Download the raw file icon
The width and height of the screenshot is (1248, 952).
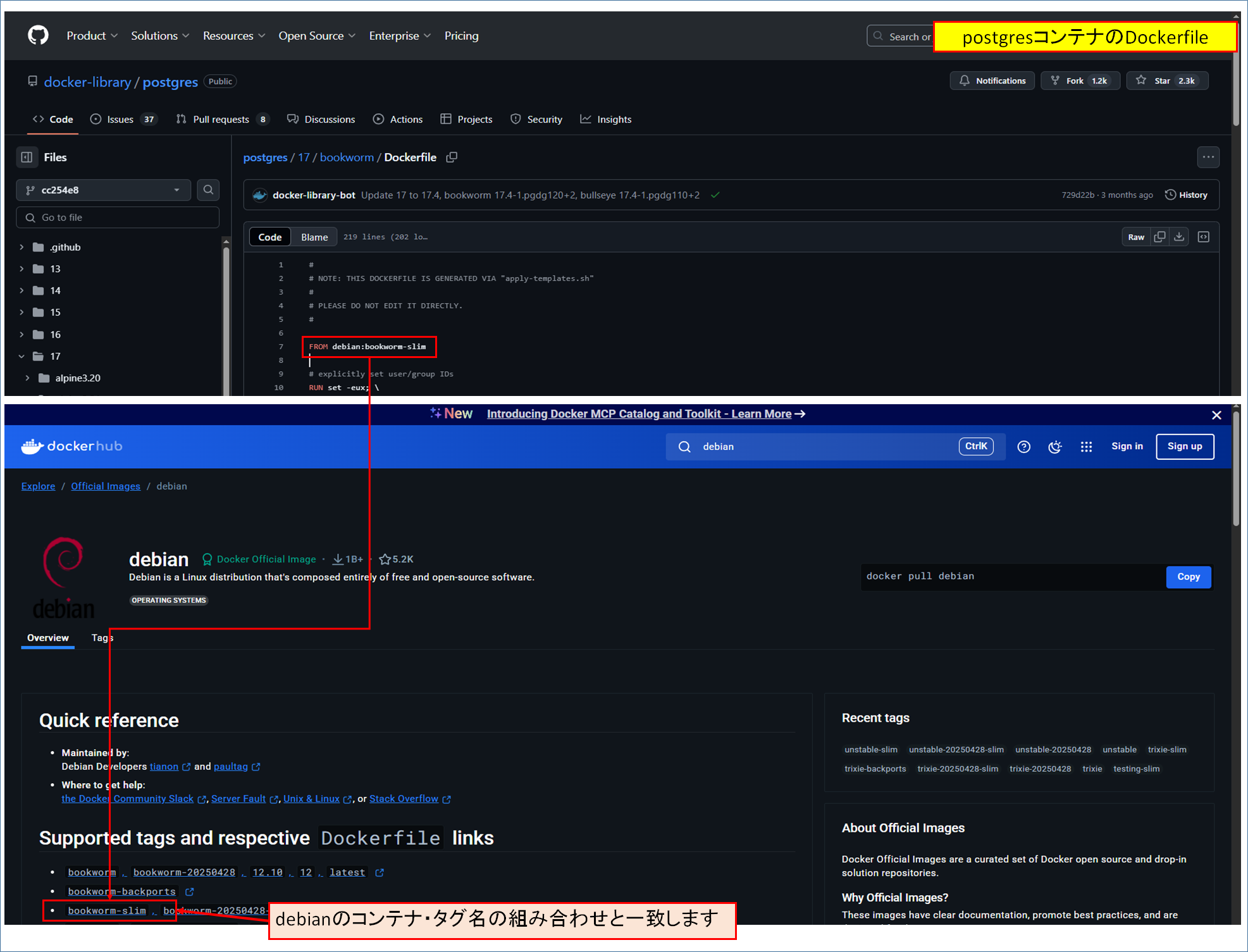click(1179, 237)
